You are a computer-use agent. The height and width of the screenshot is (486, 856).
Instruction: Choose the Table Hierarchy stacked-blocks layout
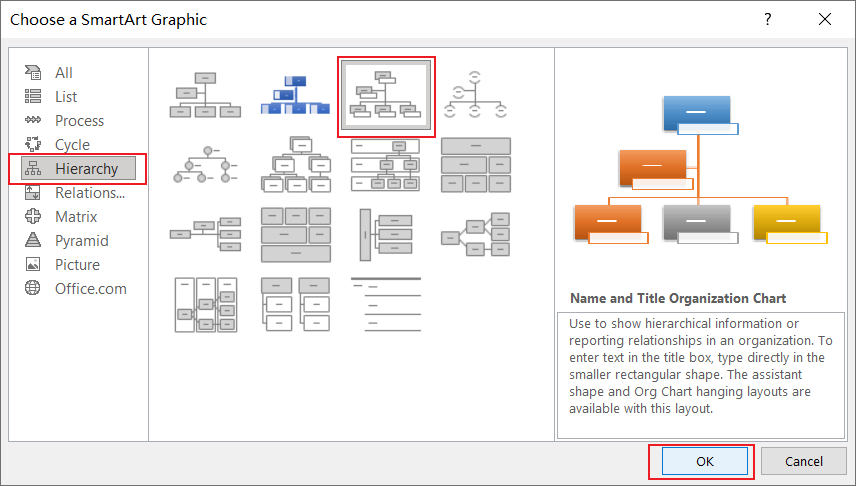(x=475, y=165)
